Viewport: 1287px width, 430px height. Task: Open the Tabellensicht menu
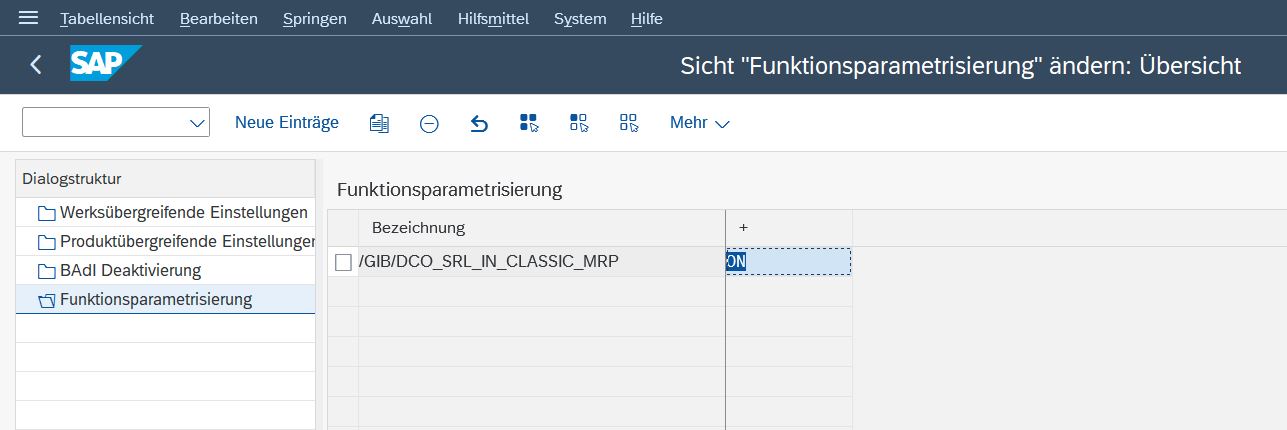[107, 19]
